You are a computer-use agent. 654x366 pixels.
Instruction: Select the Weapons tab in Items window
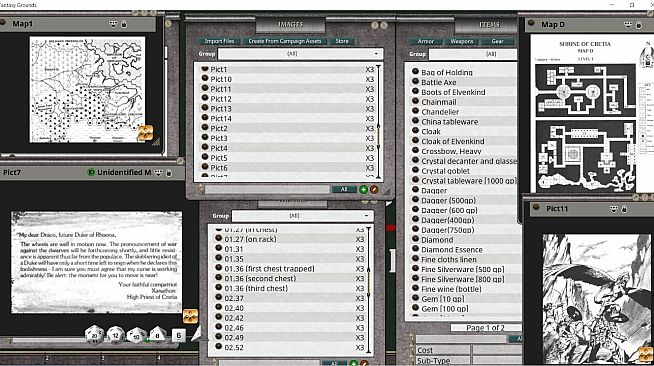462,41
